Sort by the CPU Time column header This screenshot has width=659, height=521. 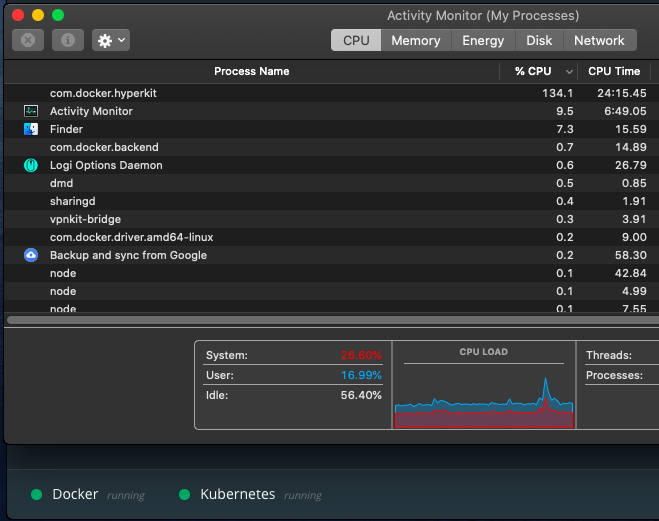pyautogui.click(x=614, y=71)
